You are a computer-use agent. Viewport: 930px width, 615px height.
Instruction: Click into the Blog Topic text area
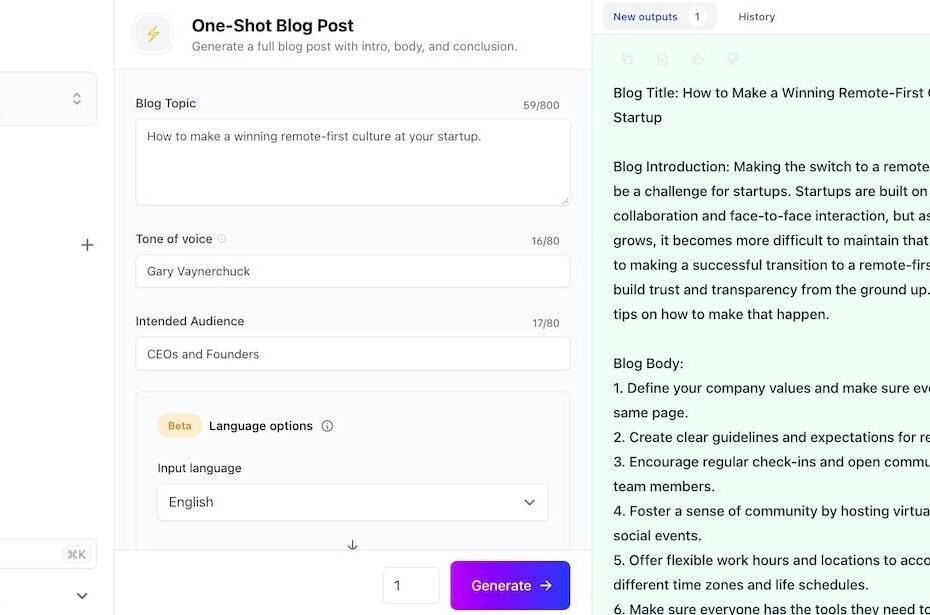pyautogui.click(x=352, y=162)
